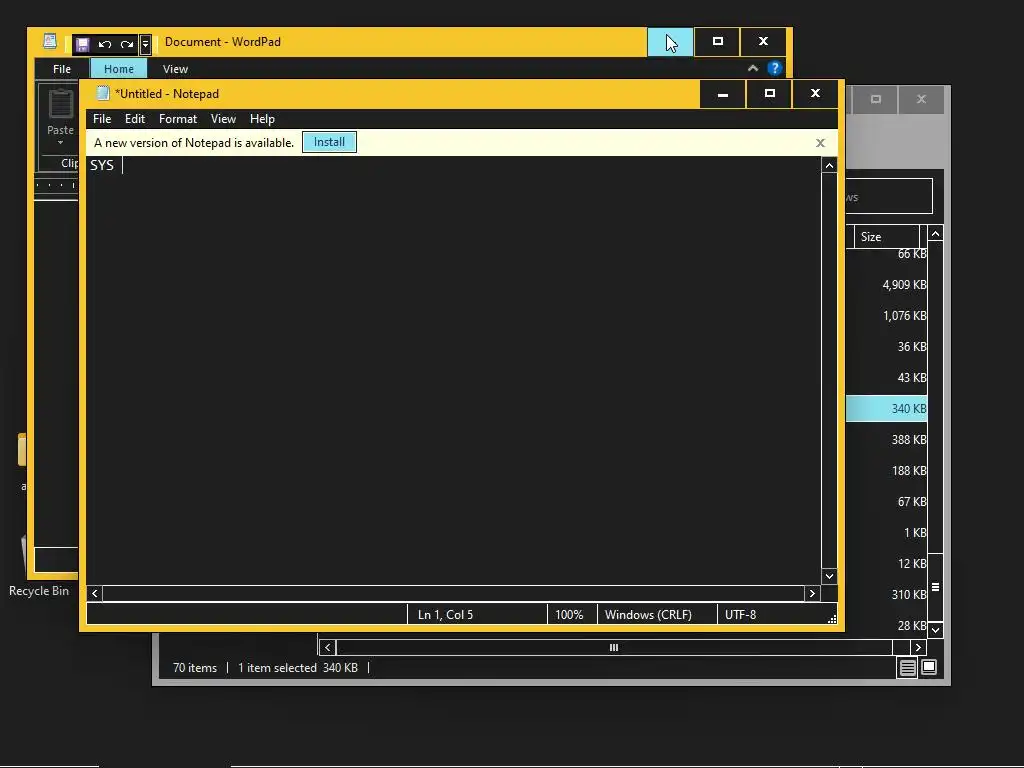Select the 310 KB file row in Explorer
The image size is (1024, 768).
pos(886,595)
